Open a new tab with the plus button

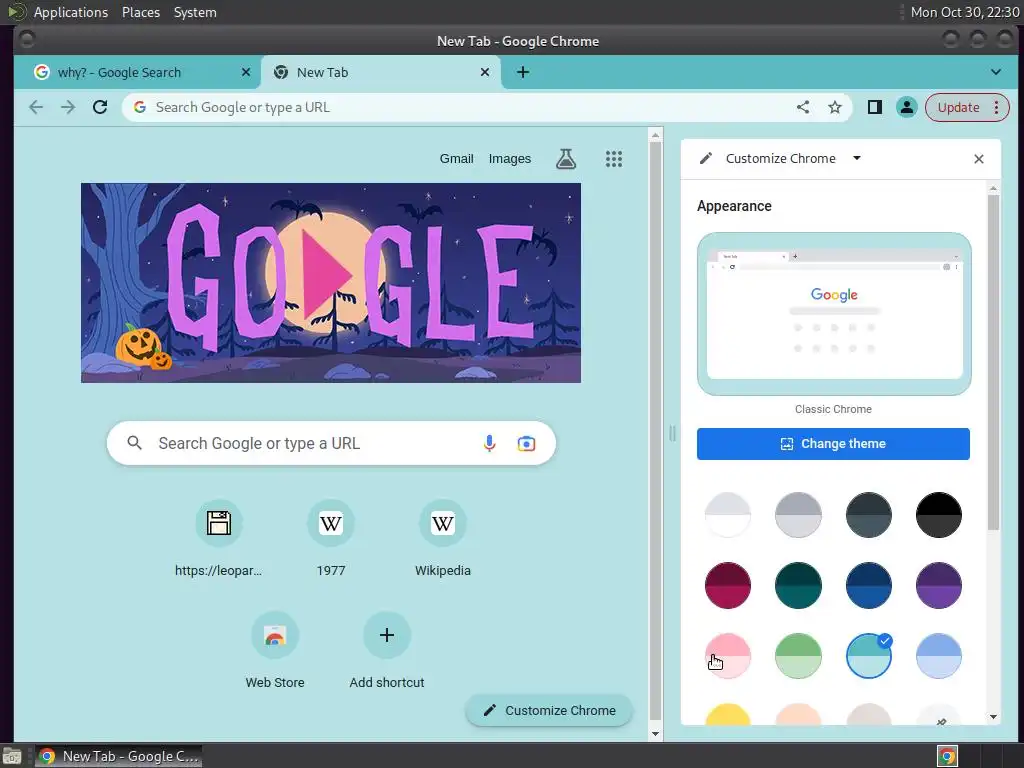[522, 72]
